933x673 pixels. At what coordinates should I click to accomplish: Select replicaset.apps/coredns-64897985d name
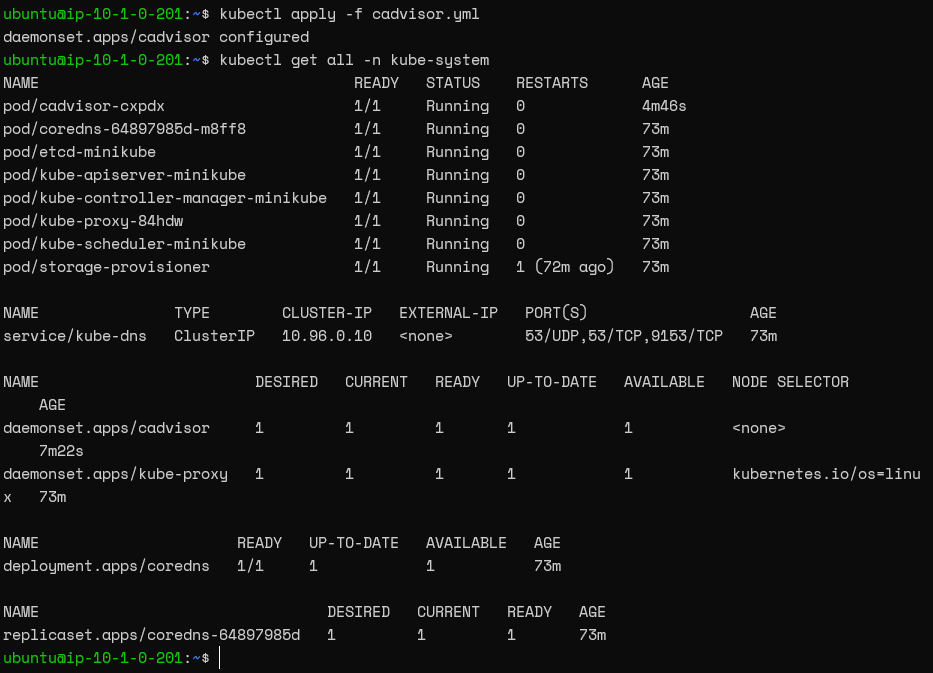152,636
